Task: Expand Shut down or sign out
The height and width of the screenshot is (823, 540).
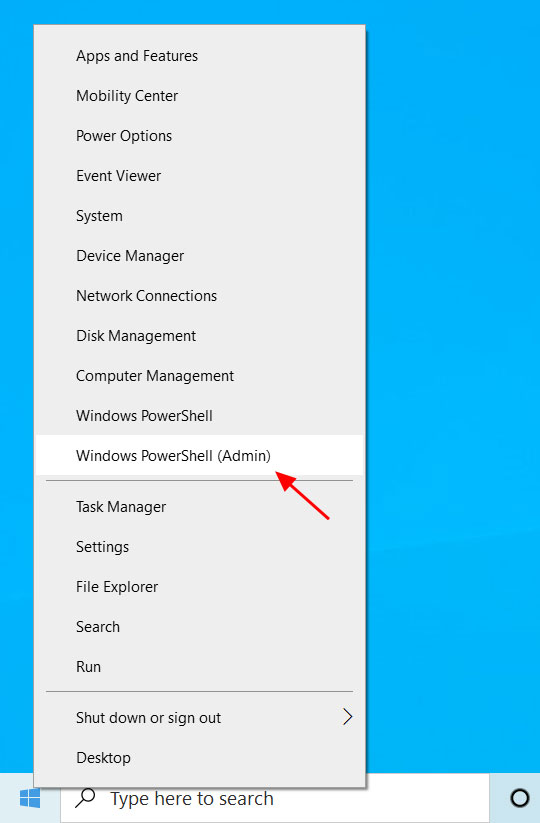Action: [199, 717]
